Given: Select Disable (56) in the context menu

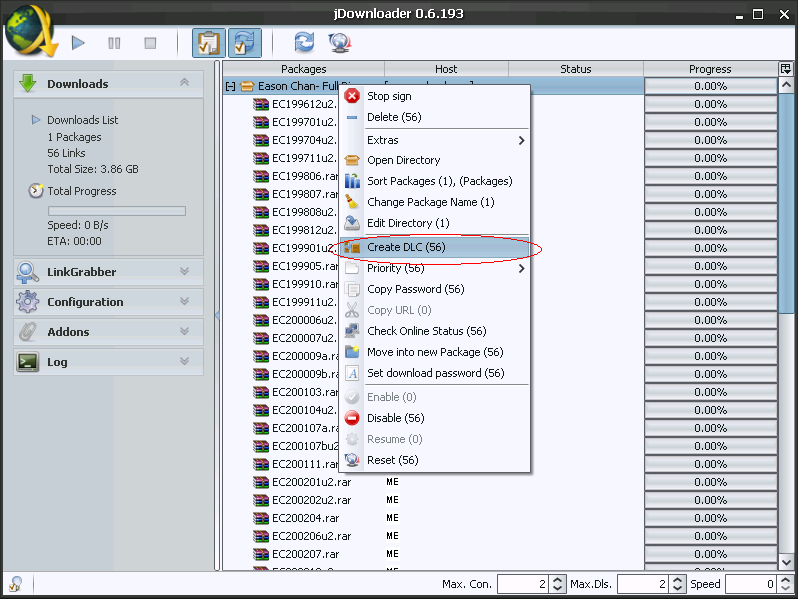Looking at the screenshot, I should (435, 418).
